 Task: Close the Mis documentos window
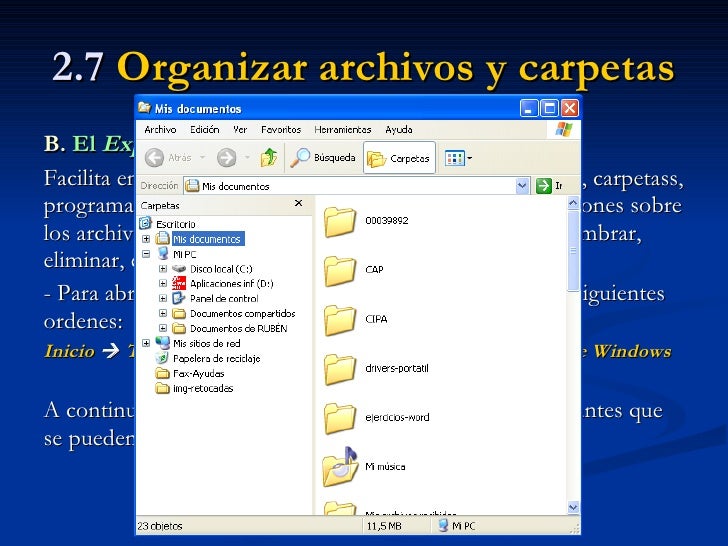[x=570, y=109]
